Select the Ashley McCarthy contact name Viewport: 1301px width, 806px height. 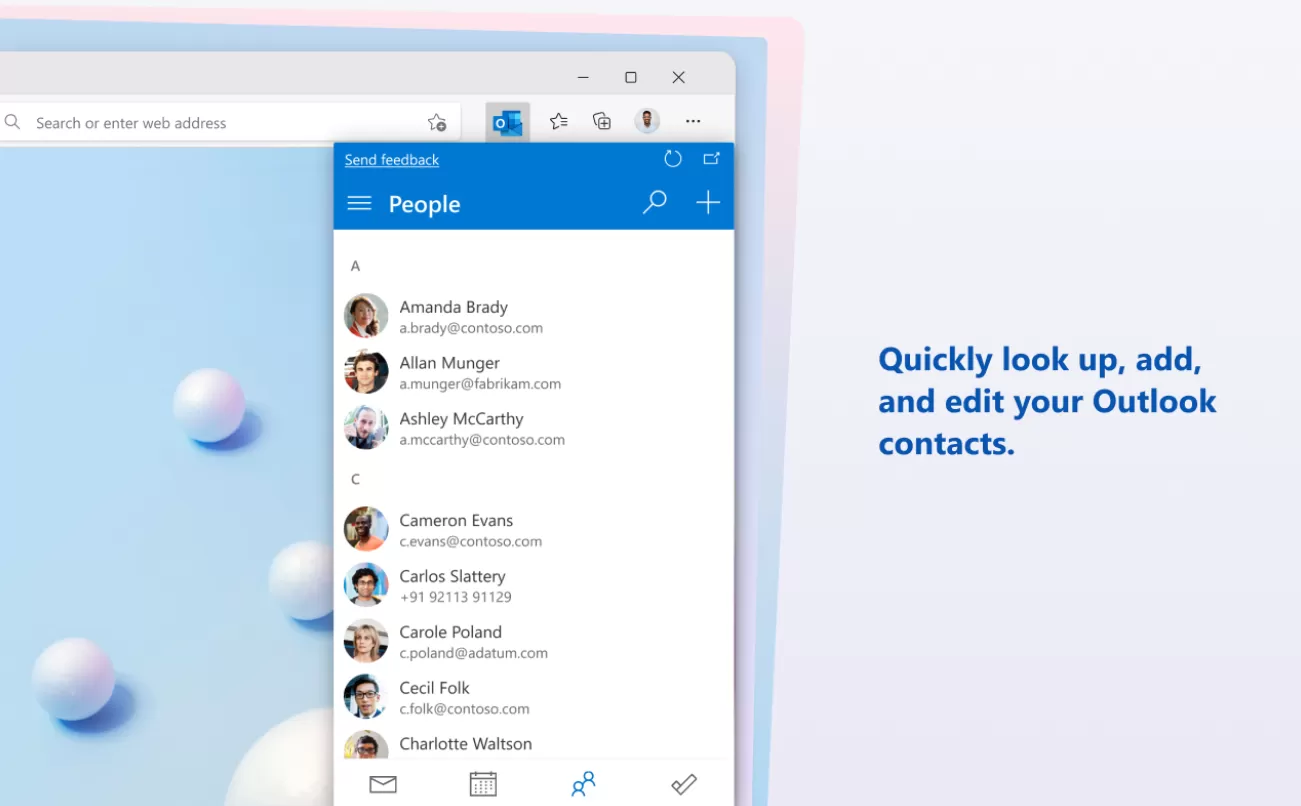[462, 419]
